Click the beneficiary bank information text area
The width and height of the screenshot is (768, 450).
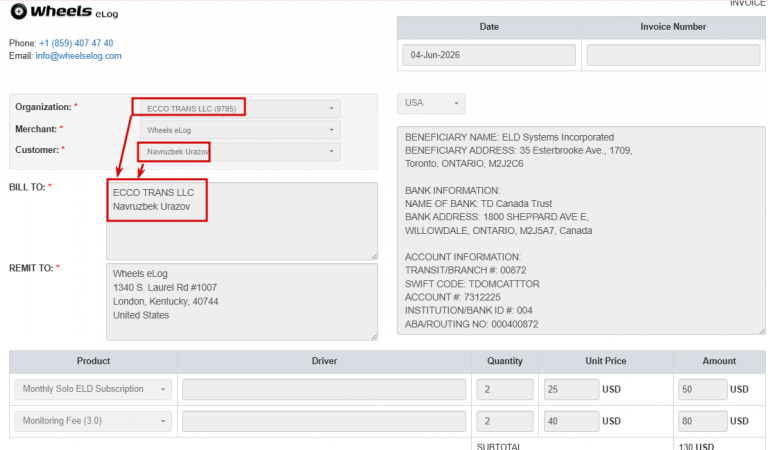581,231
